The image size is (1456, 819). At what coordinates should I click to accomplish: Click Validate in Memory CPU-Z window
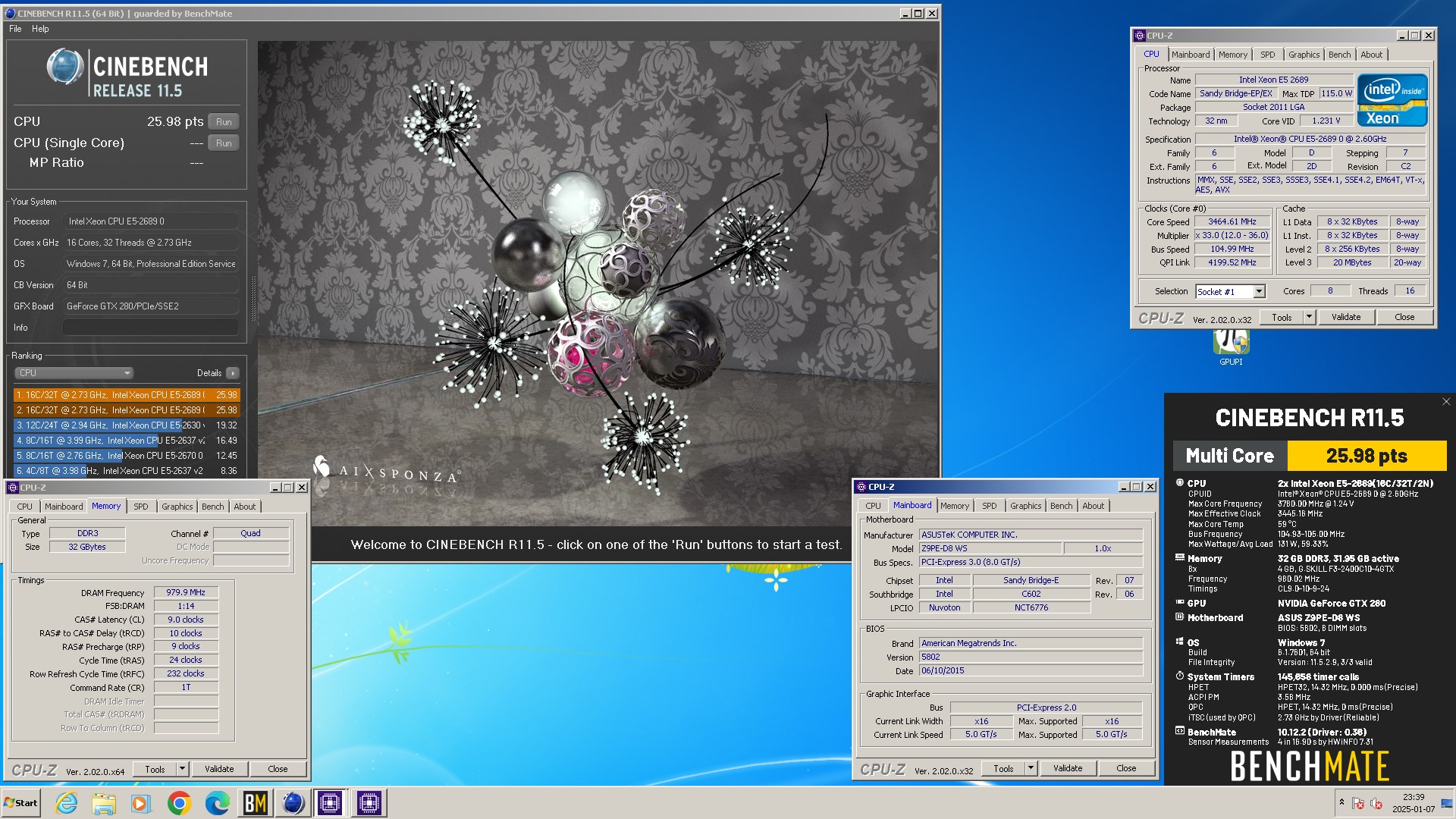click(219, 769)
